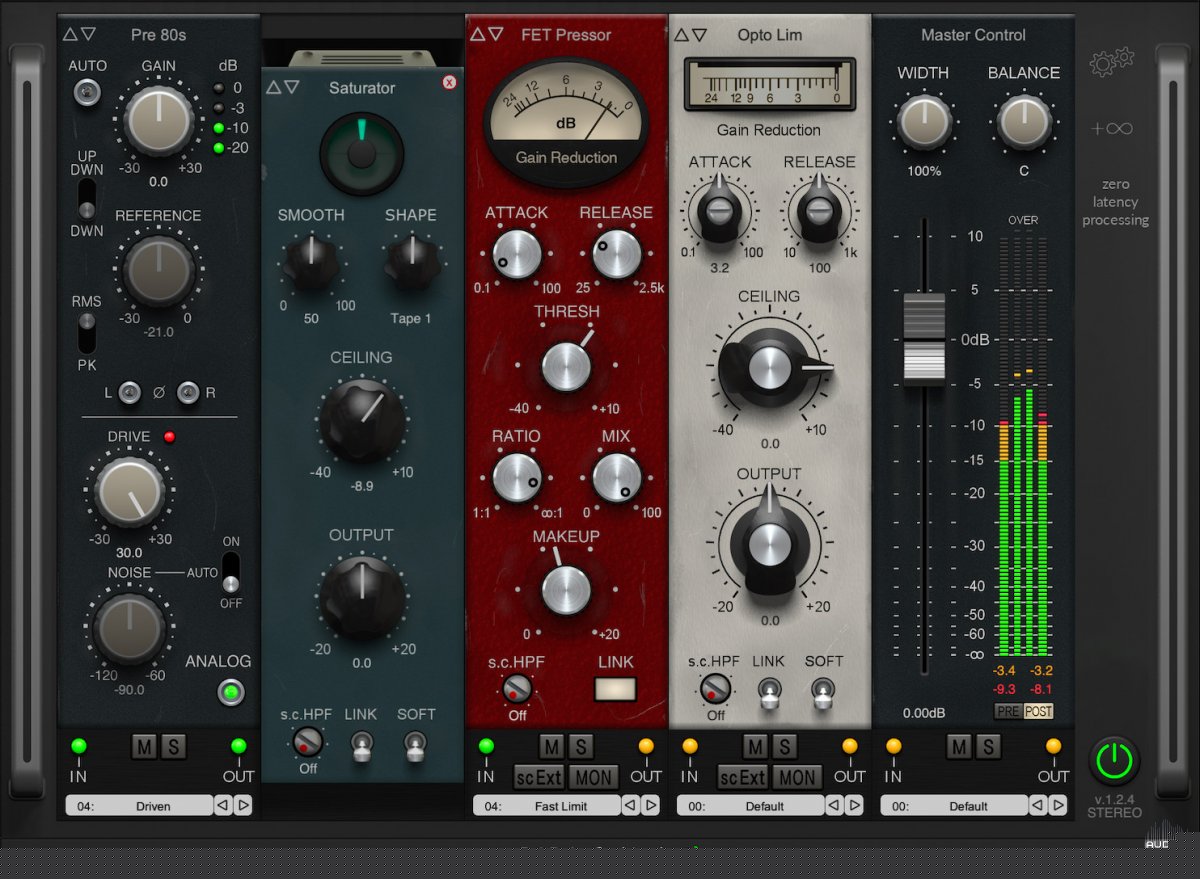Screen dimensions: 1200x879
Task: Solo the Pre 80s module (S)
Action: (x=173, y=746)
